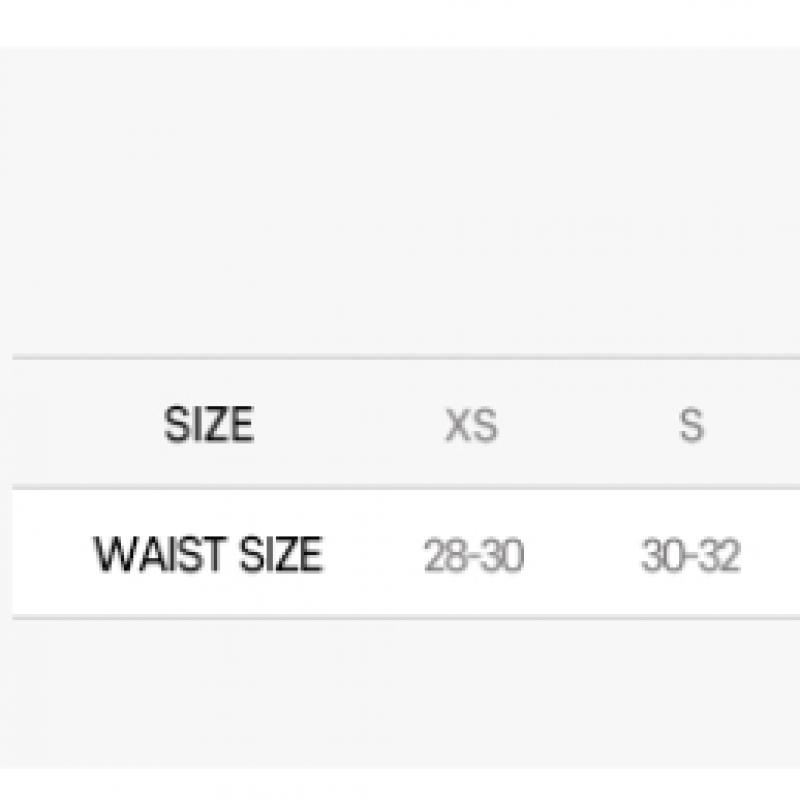Click the empty gray area above the size table

[400, 200]
